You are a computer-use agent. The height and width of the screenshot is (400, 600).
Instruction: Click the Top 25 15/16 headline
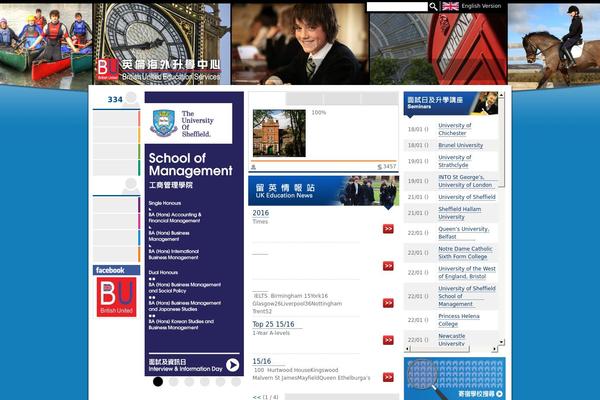click(x=273, y=324)
